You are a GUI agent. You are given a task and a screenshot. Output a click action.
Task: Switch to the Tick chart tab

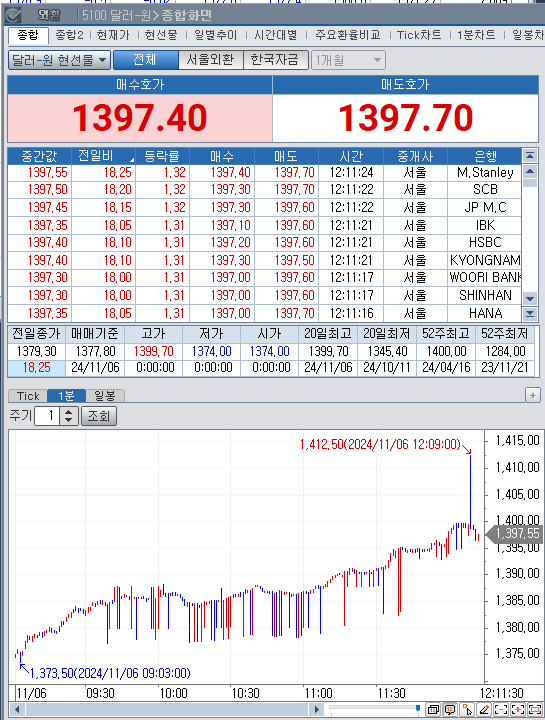coord(28,395)
